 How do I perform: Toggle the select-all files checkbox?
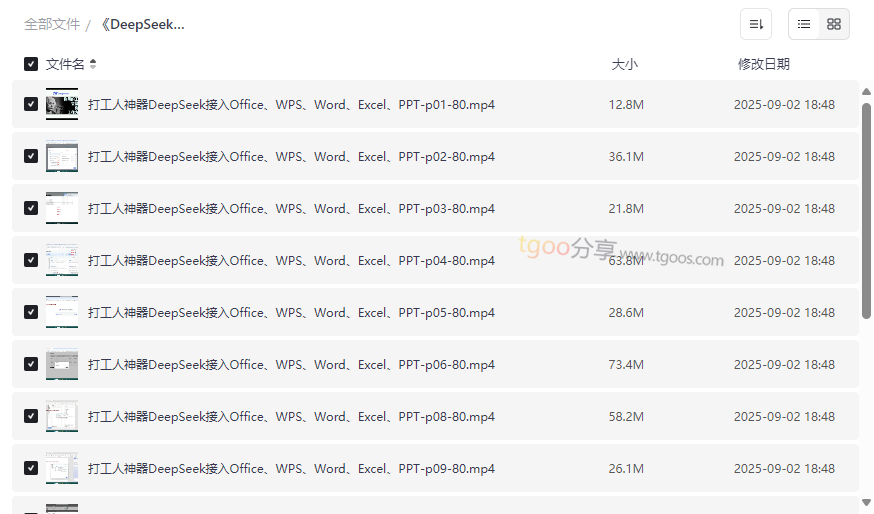coord(31,64)
